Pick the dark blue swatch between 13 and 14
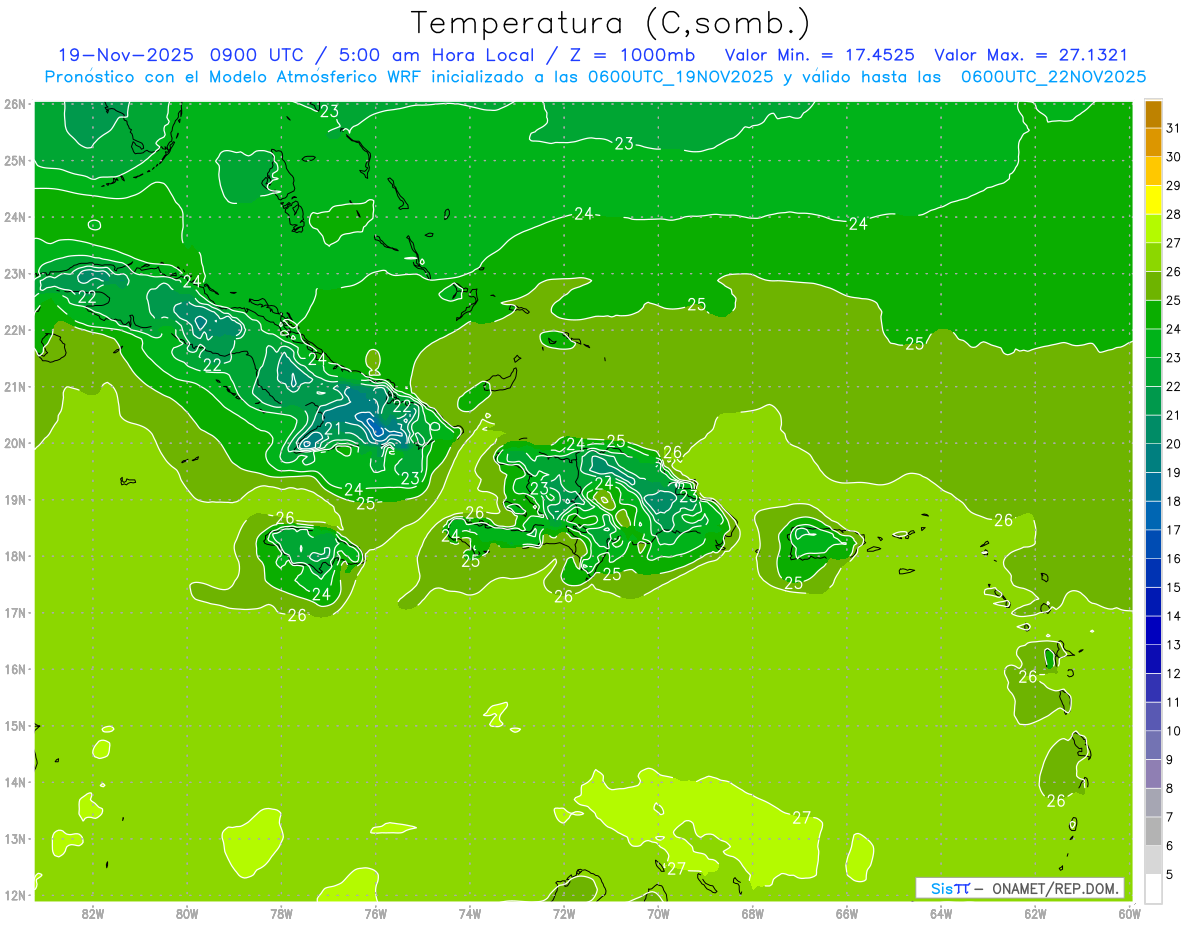 pyautogui.click(x=1154, y=630)
